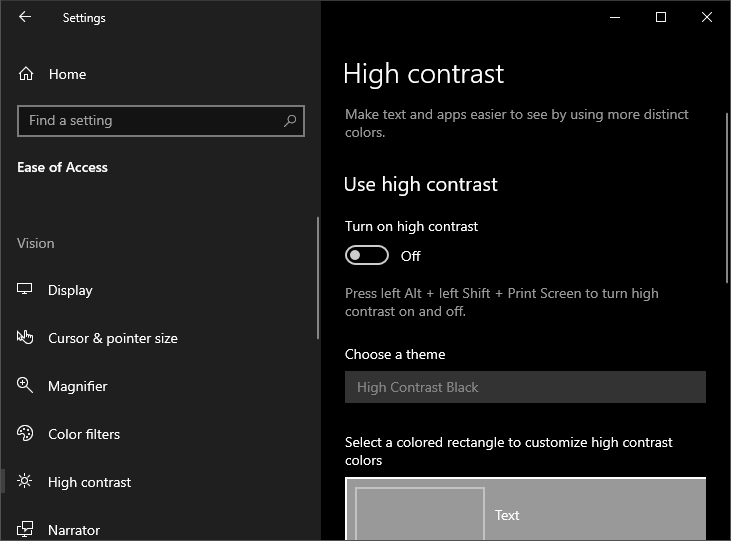The image size is (731, 541).
Task: Click the Find a setting search box
Action: pos(150,121)
